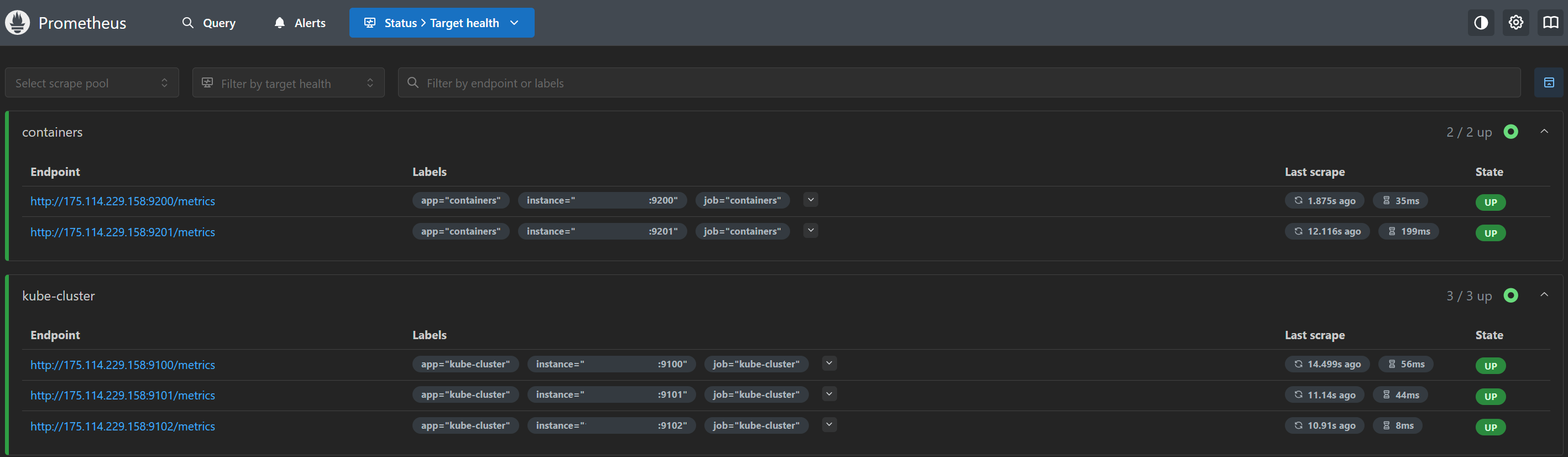The image size is (1568, 457).
Task: Open the Select scrape pool dropdown
Action: coord(92,83)
